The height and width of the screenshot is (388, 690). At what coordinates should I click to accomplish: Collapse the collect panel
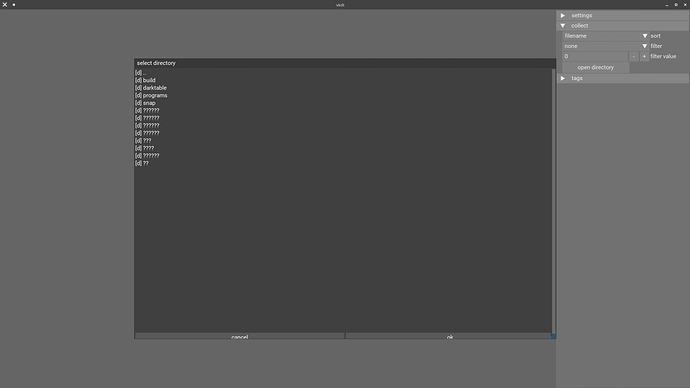tap(623, 26)
